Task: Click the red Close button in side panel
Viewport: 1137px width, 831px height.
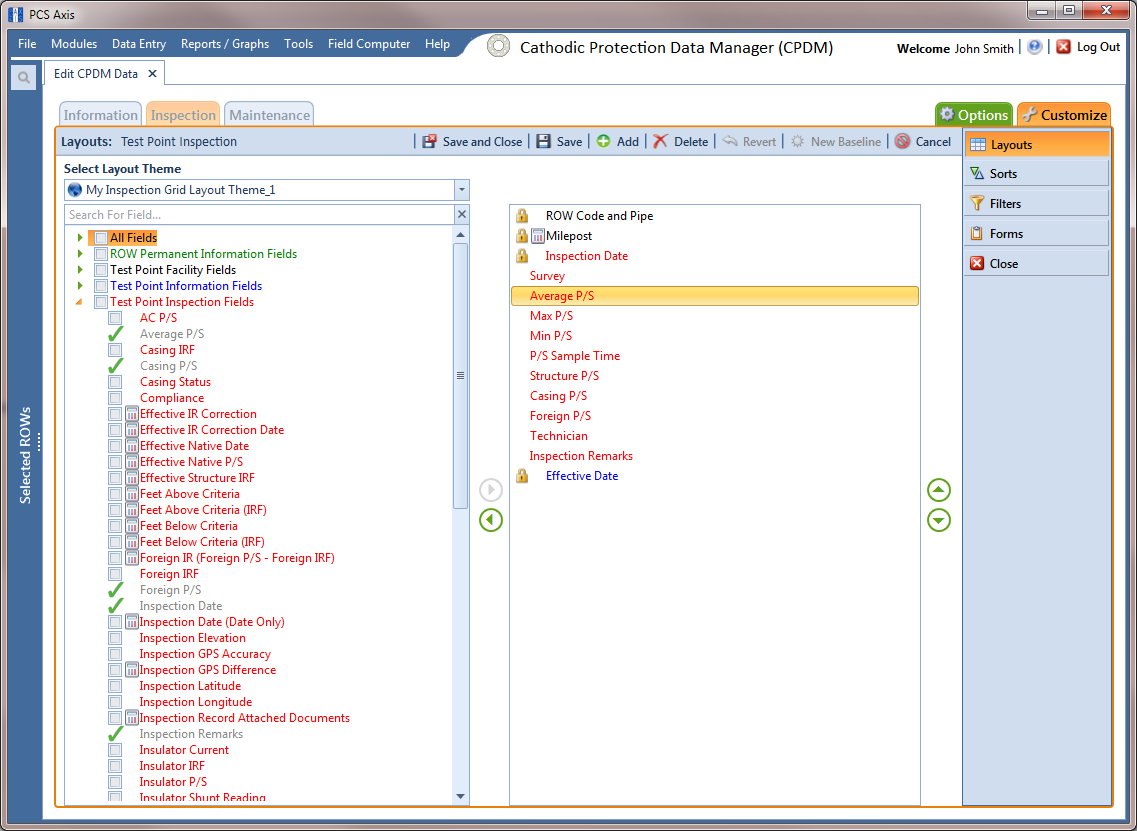Action: 1036,263
